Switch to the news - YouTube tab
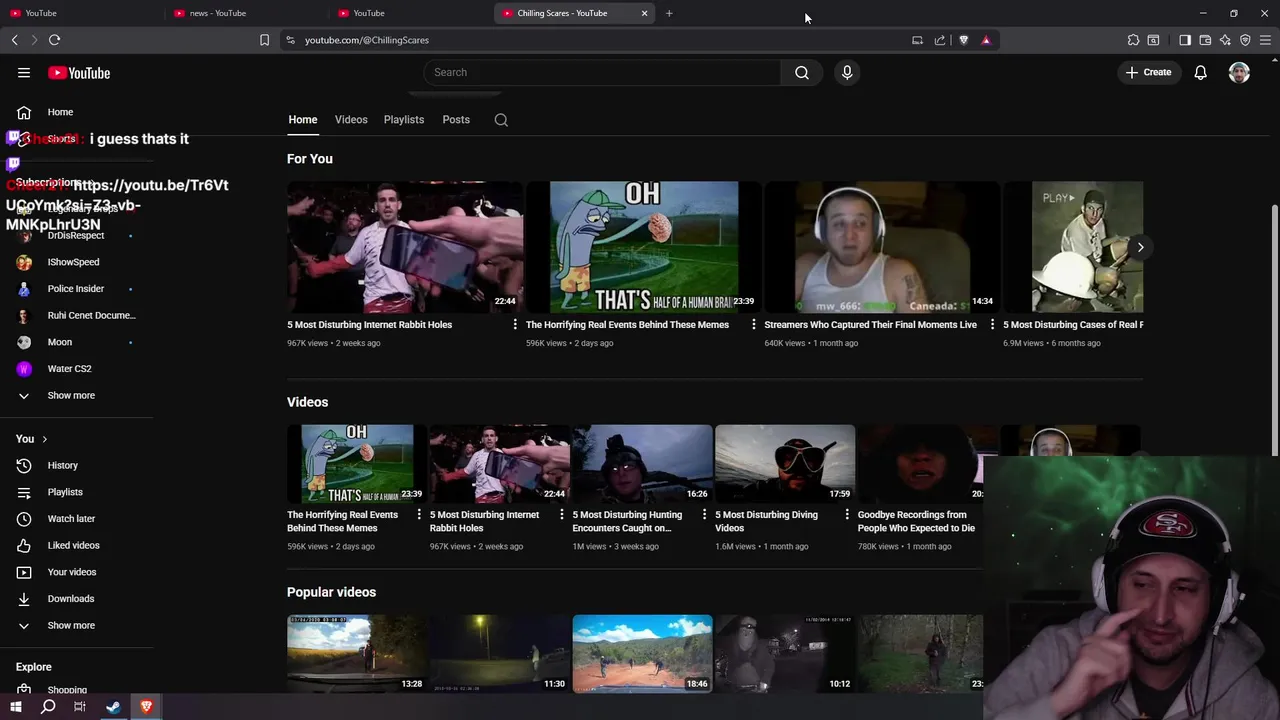Image resolution: width=1280 pixels, height=720 pixels. tap(217, 13)
